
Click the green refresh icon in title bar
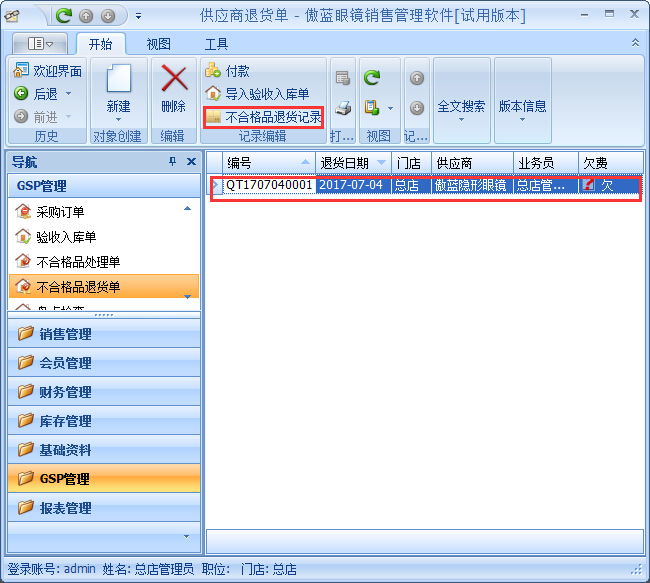click(64, 16)
